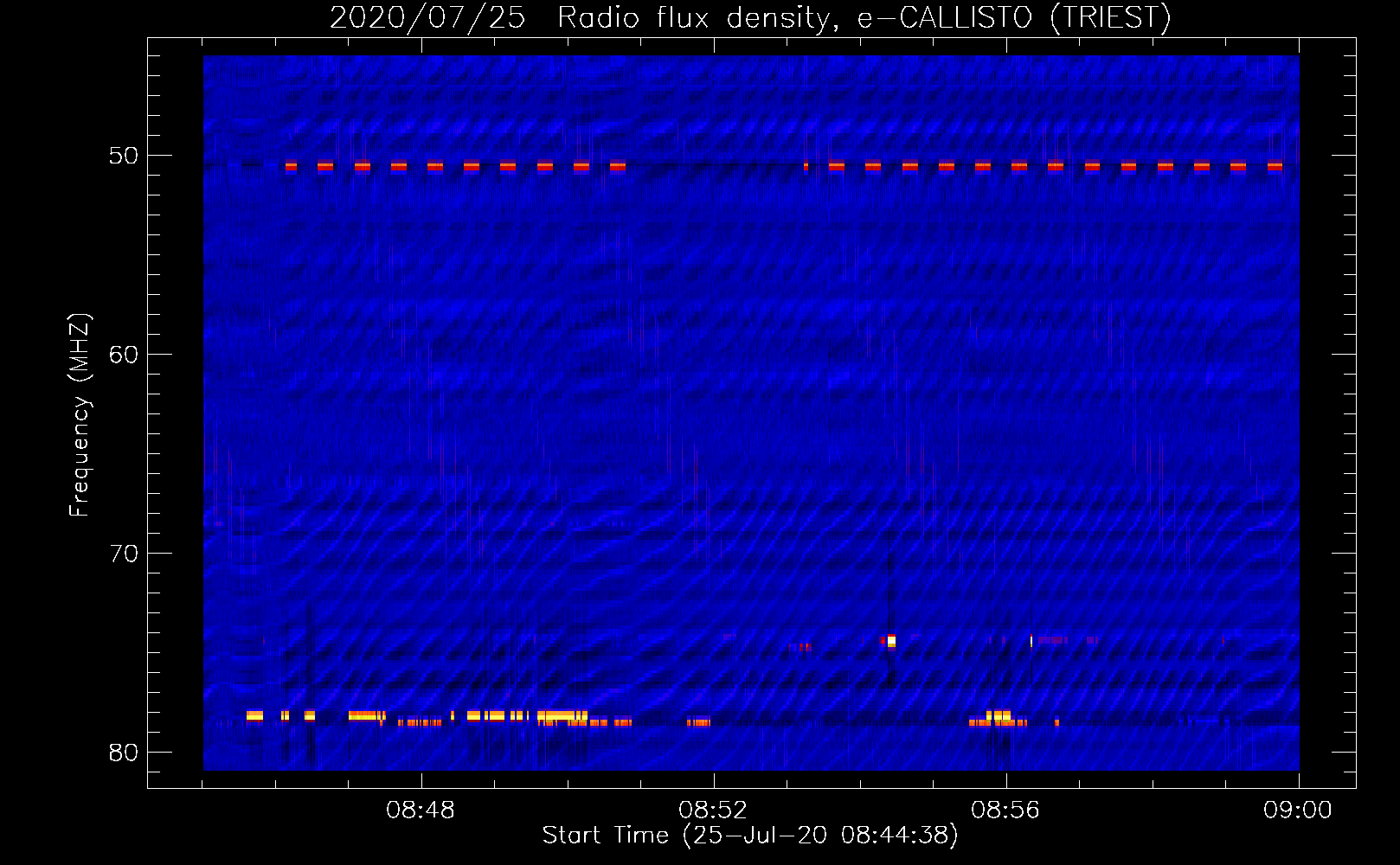Click the '08:48' time tick label
1400x865 pixels.
coord(421,811)
